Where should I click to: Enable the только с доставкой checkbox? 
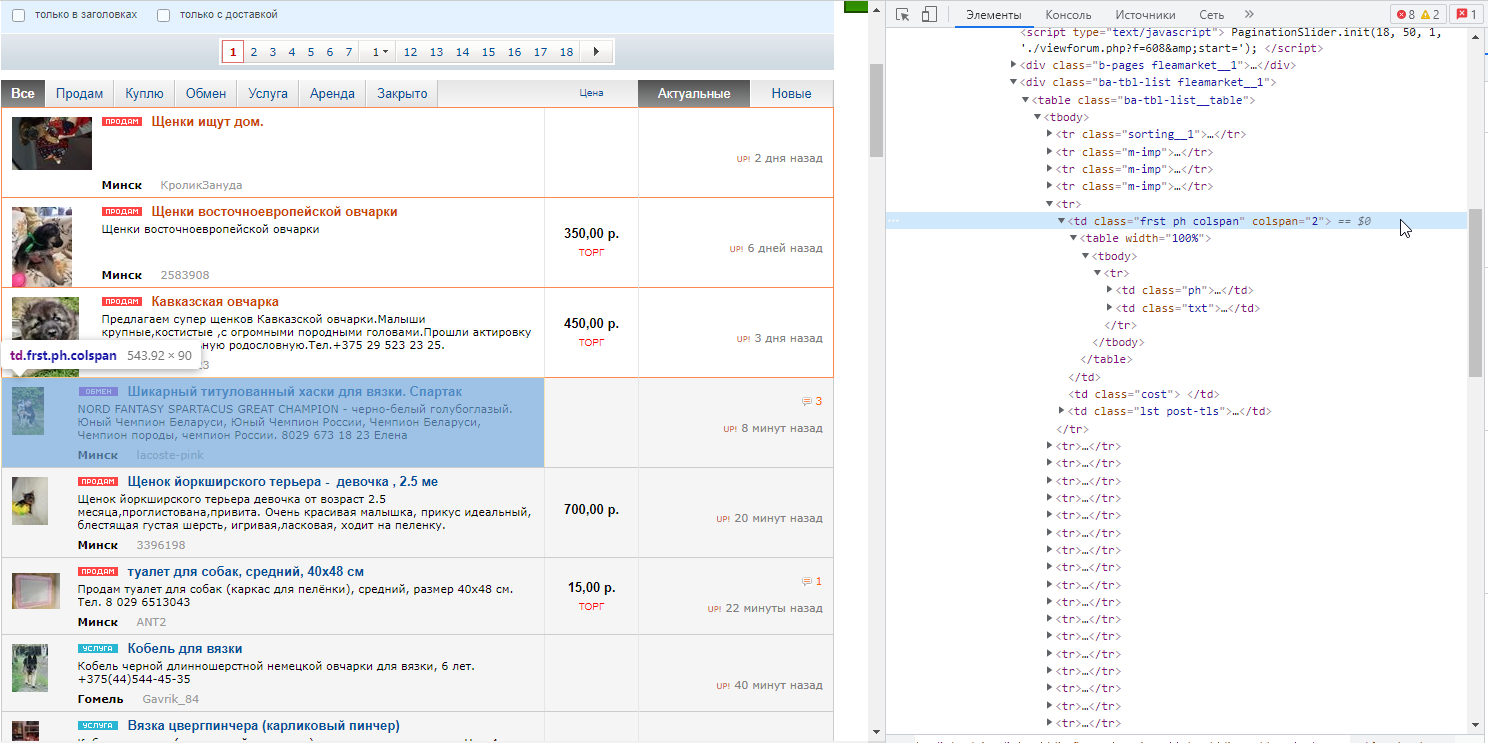click(x=164, y=15)
